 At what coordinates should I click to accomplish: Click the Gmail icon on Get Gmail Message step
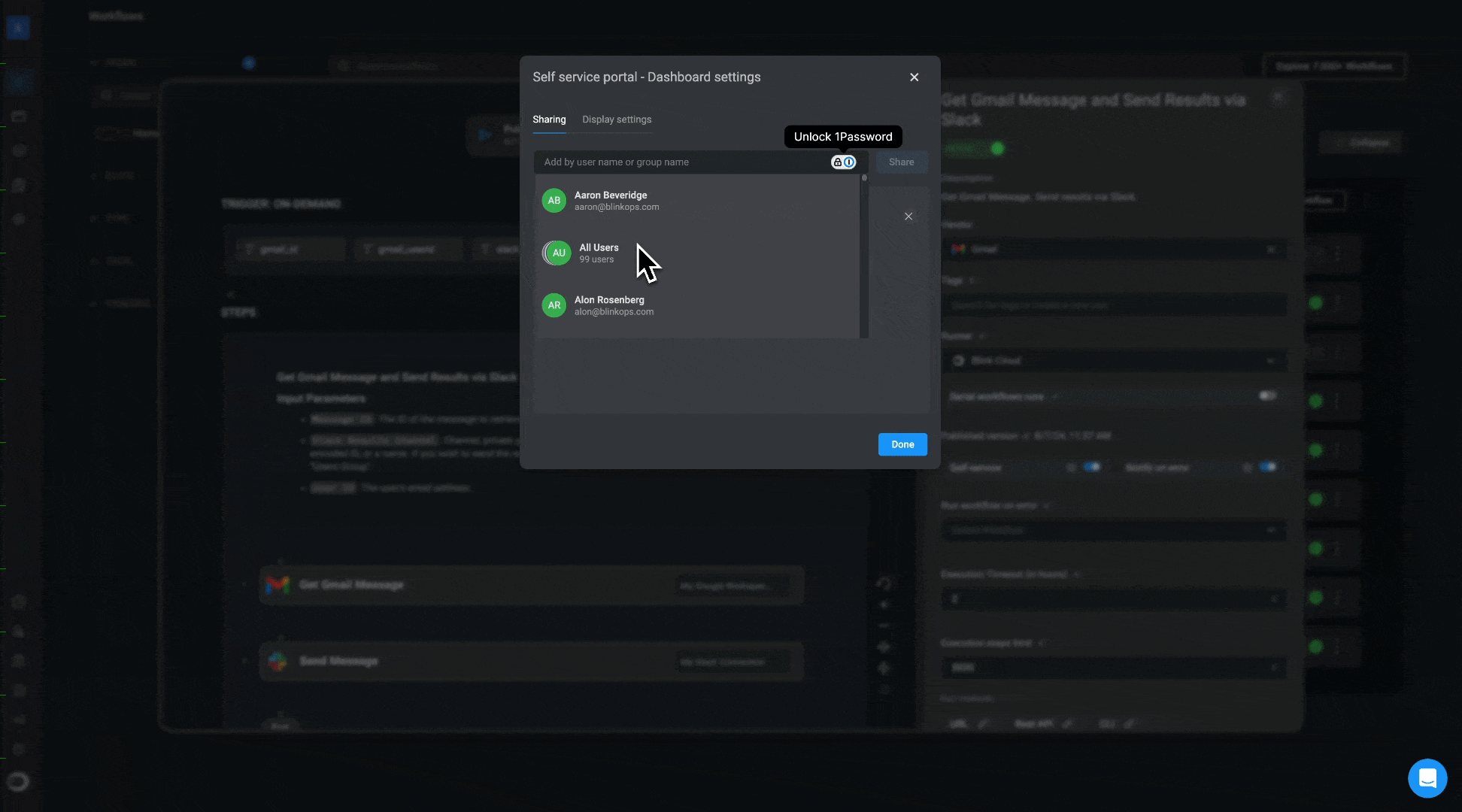[278, 585]
